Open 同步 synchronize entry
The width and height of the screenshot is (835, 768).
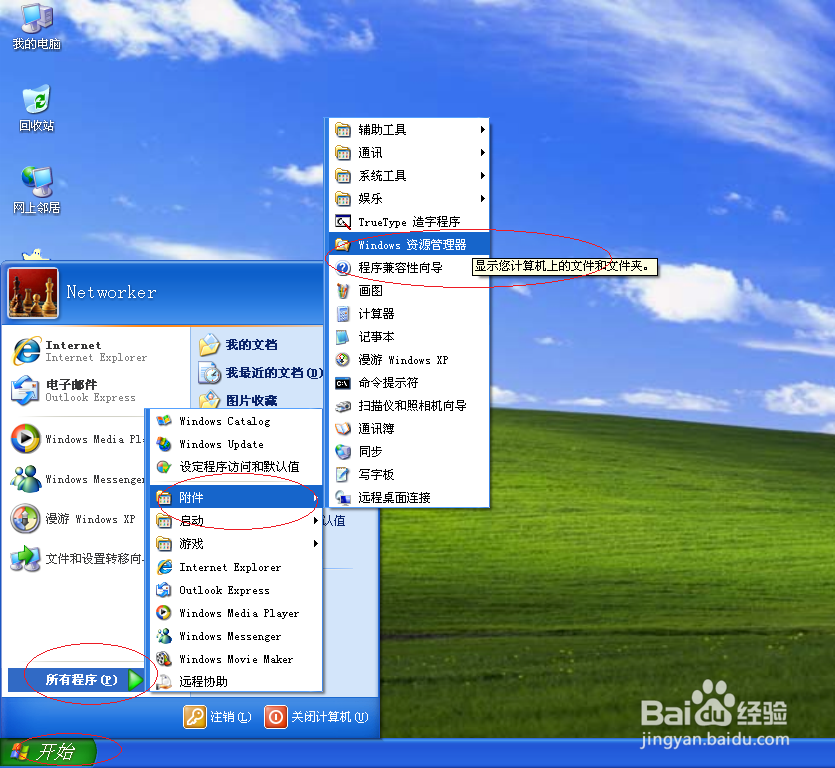409,451
